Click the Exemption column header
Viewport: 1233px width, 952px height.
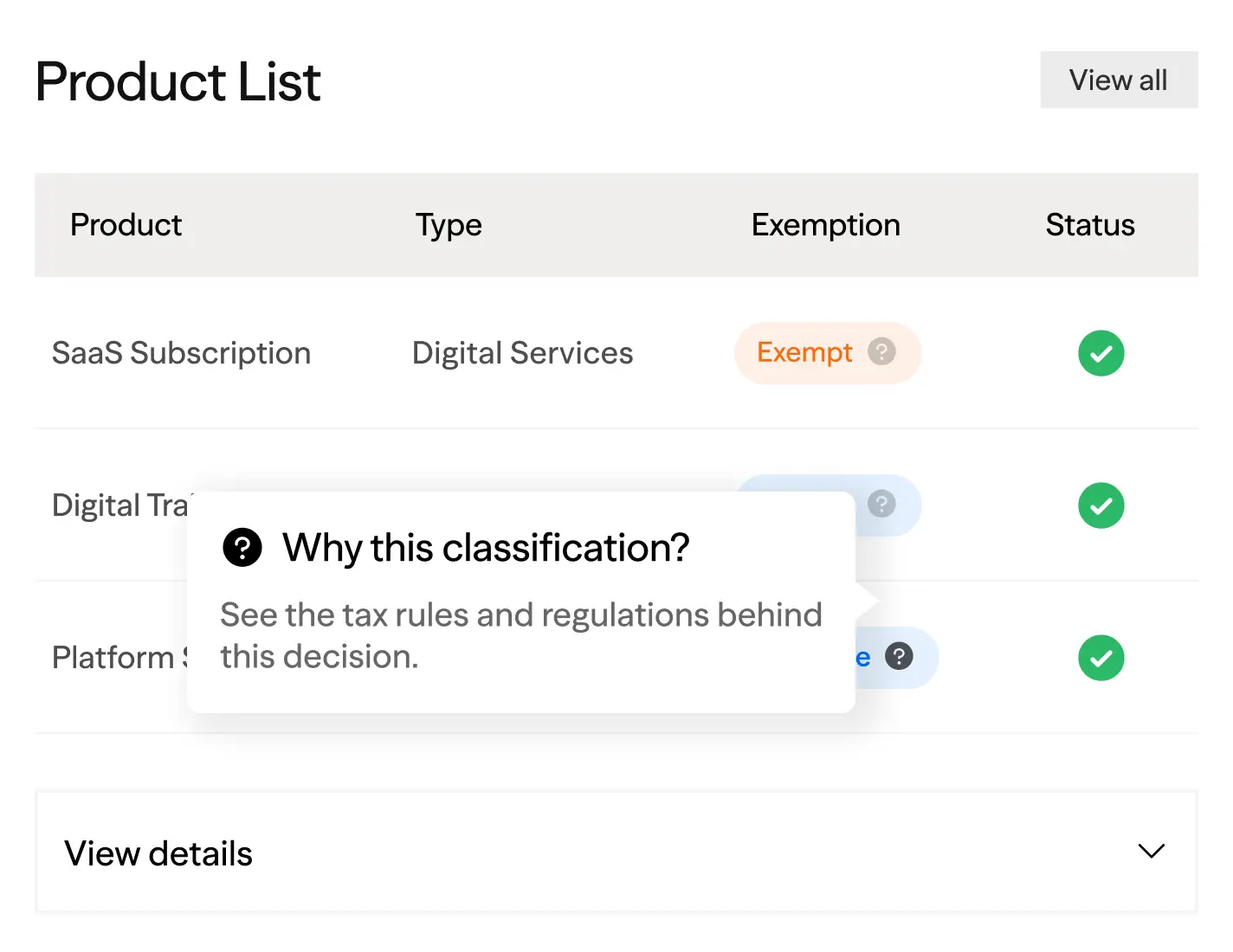click(825, 225)
